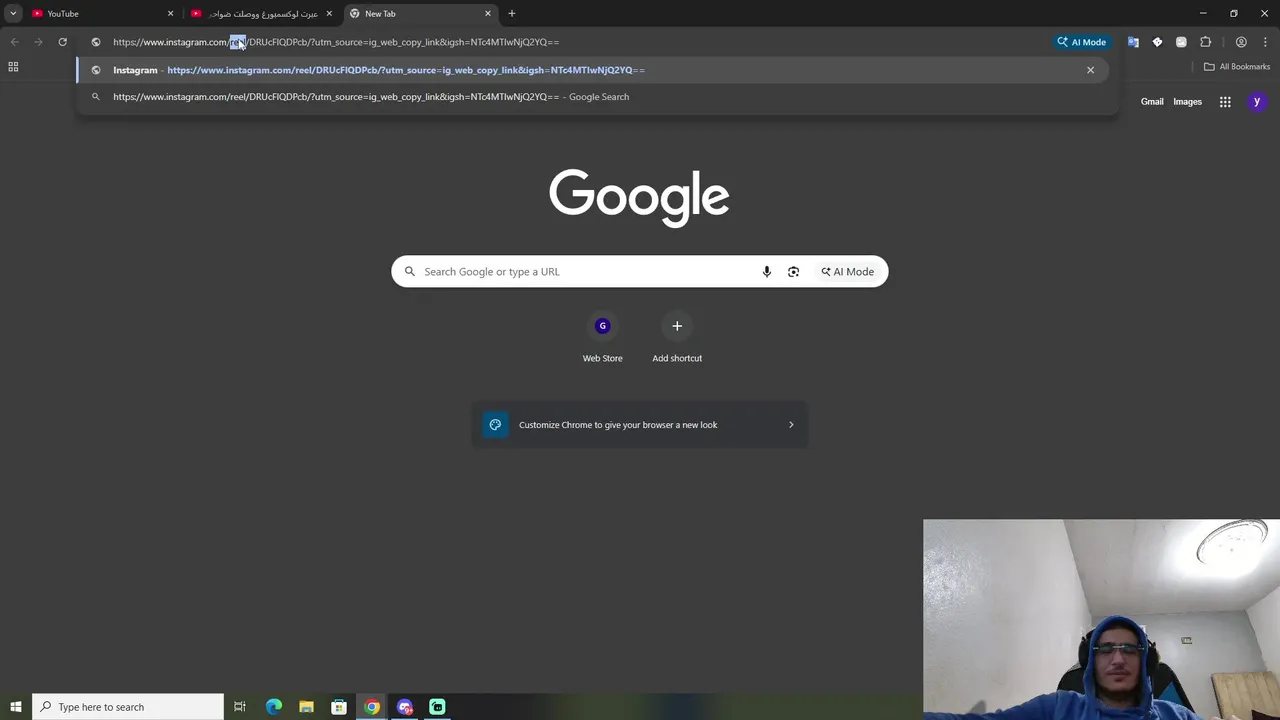Remove the Instagram suggestion with X
This screenshot has height=720, width=1280.
coord(1090,70)
